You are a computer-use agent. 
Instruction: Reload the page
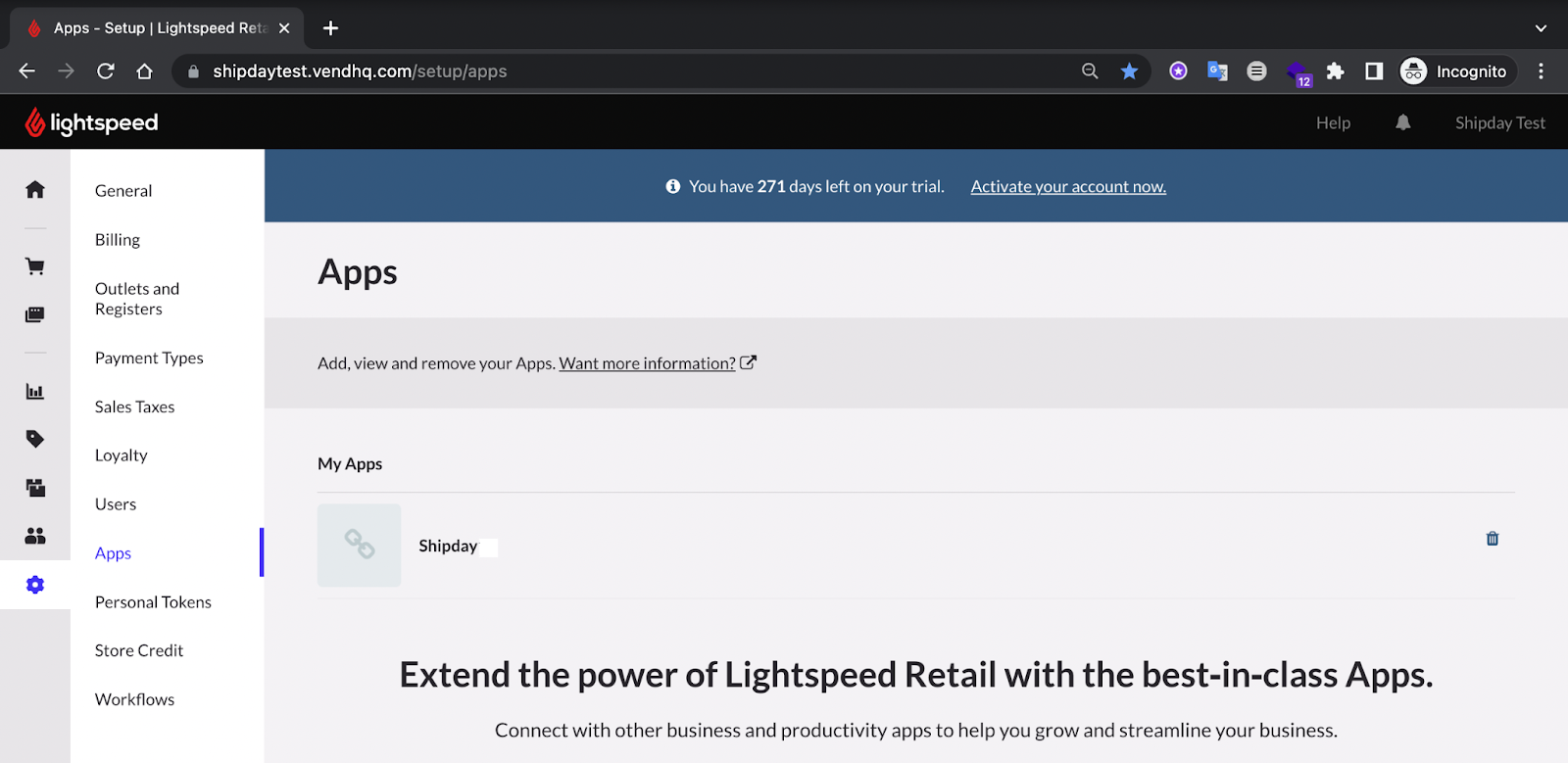point(106,71)
